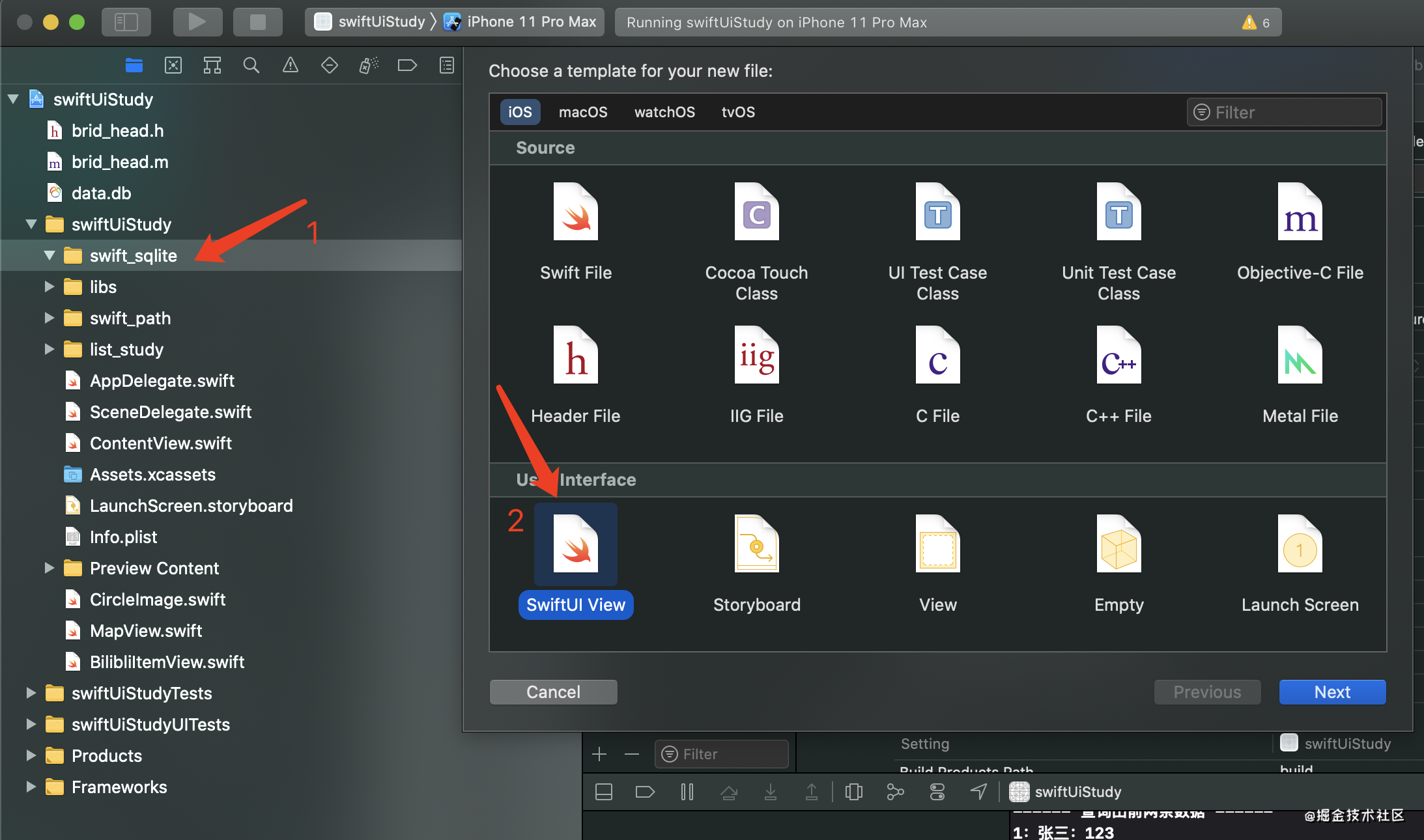
Task: Select the Storyboard template
Action: (x=756, y=565)
